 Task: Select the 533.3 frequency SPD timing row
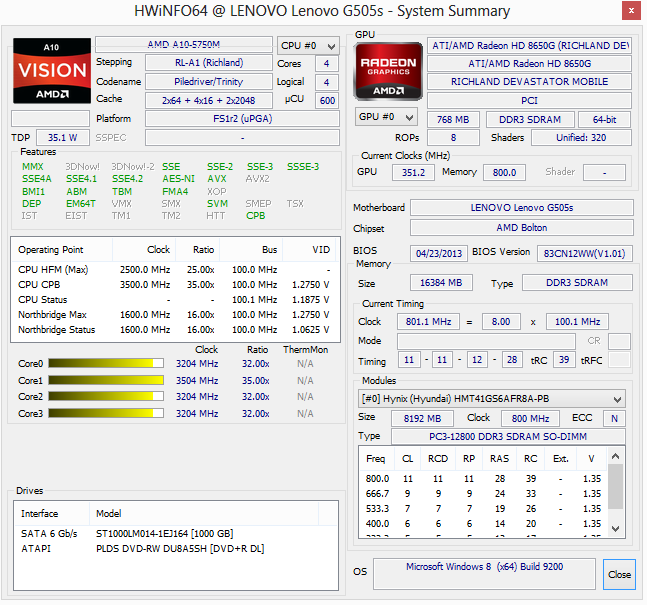483,509
